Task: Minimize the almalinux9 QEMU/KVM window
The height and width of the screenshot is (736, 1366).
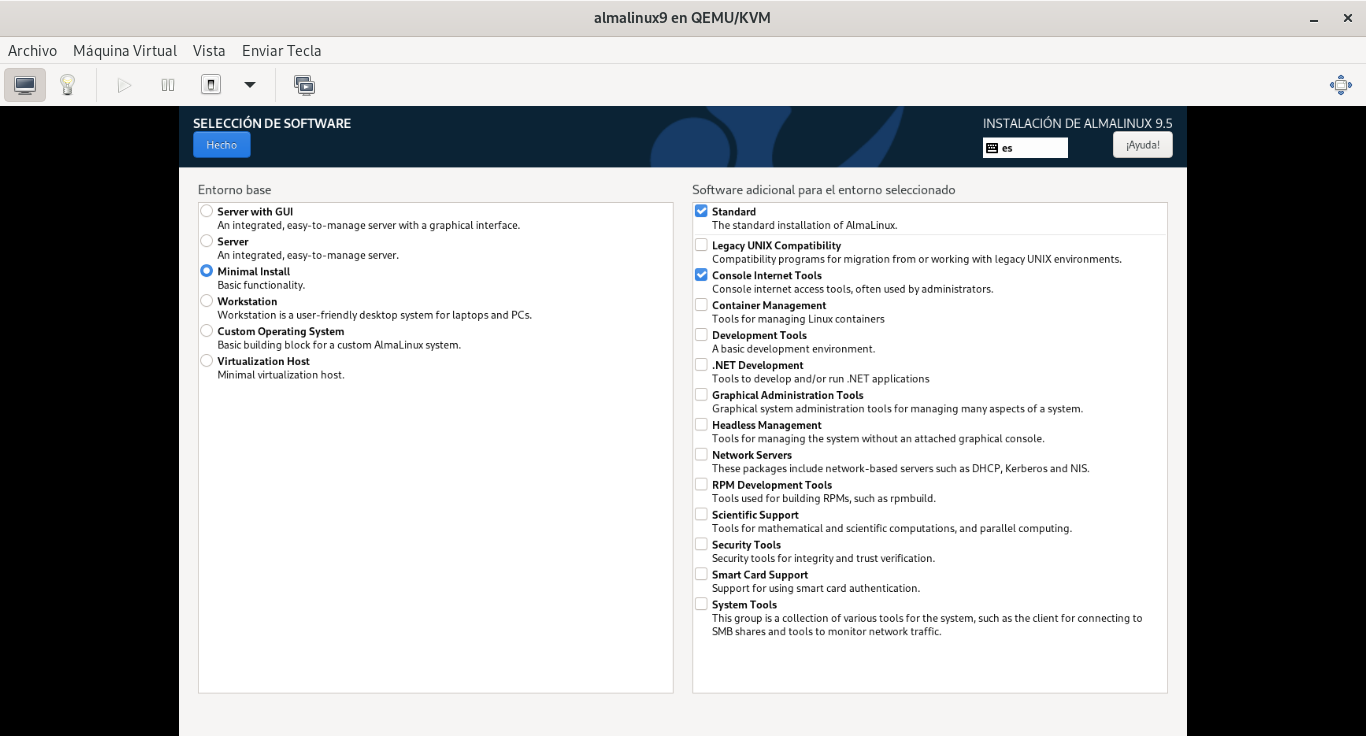Action: tap(1312, 18)
